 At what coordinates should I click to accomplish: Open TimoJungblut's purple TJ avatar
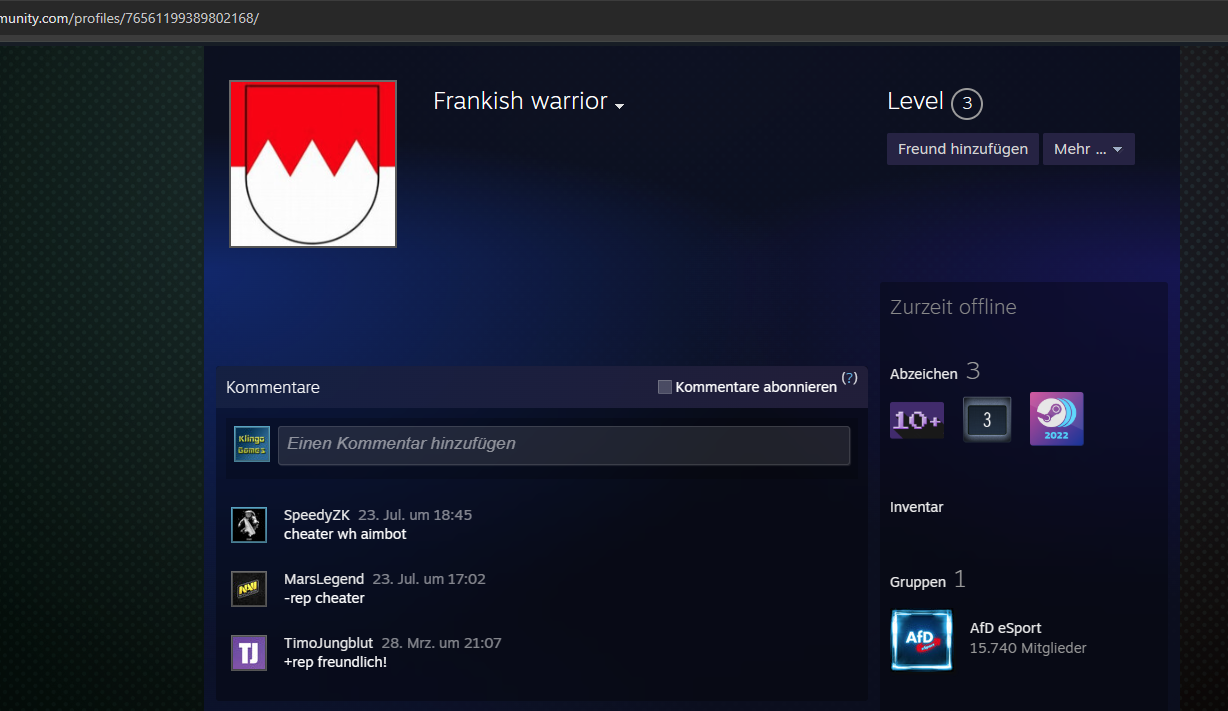tap(249, 653)
